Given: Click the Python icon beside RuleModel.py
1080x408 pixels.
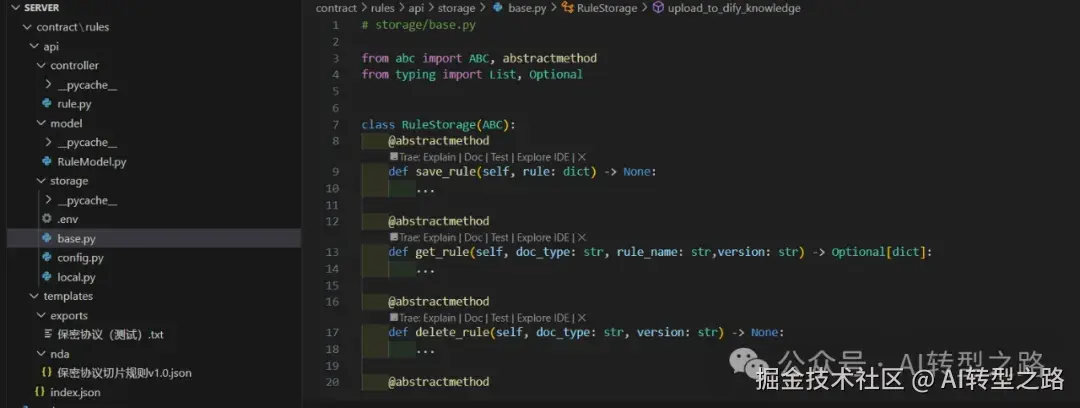Looking at the screenshot, I should click(x=47, y=162).
